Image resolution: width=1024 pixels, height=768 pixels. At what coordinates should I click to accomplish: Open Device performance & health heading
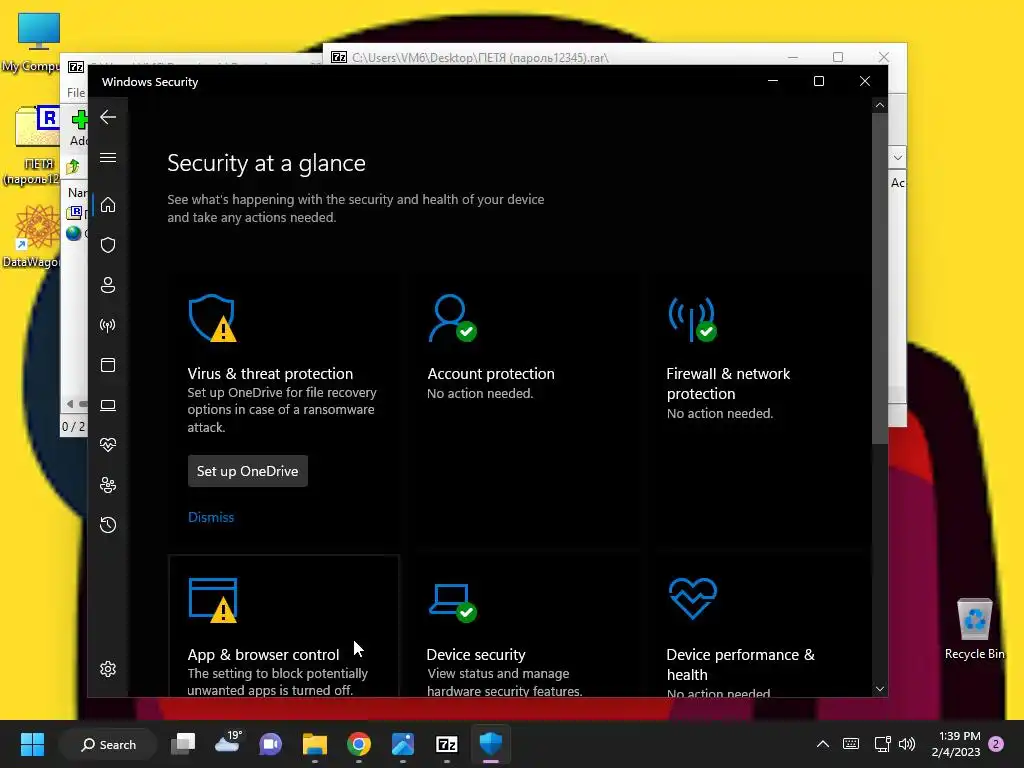740,664
